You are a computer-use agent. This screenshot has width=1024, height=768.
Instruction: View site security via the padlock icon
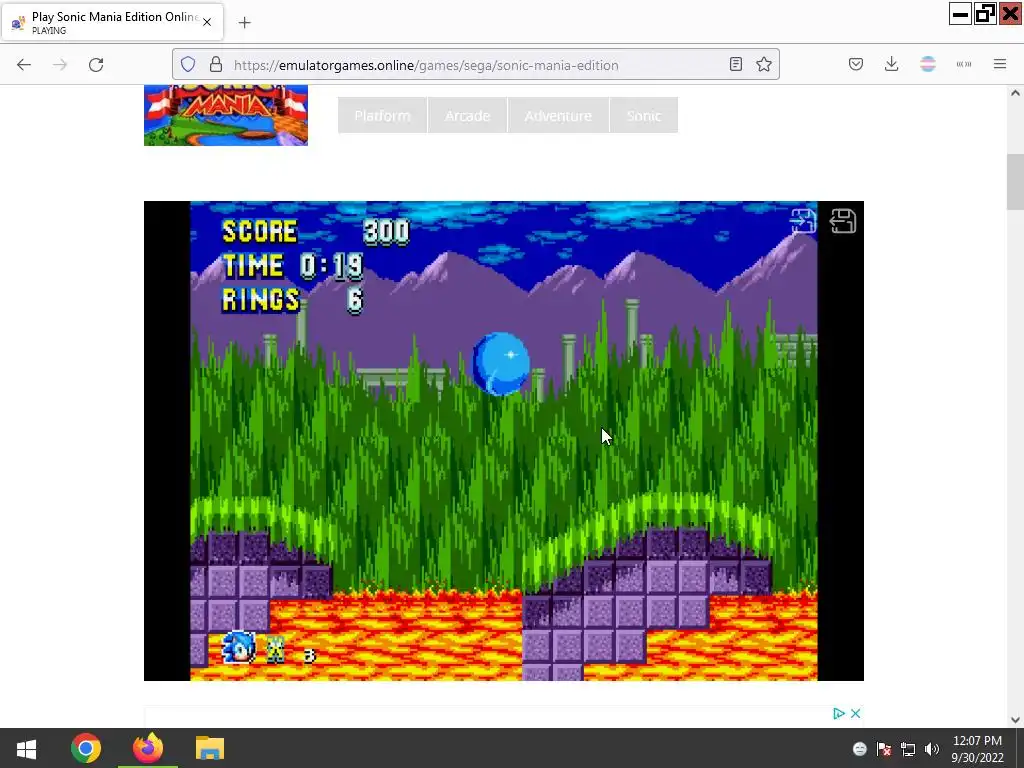[216, 65]
